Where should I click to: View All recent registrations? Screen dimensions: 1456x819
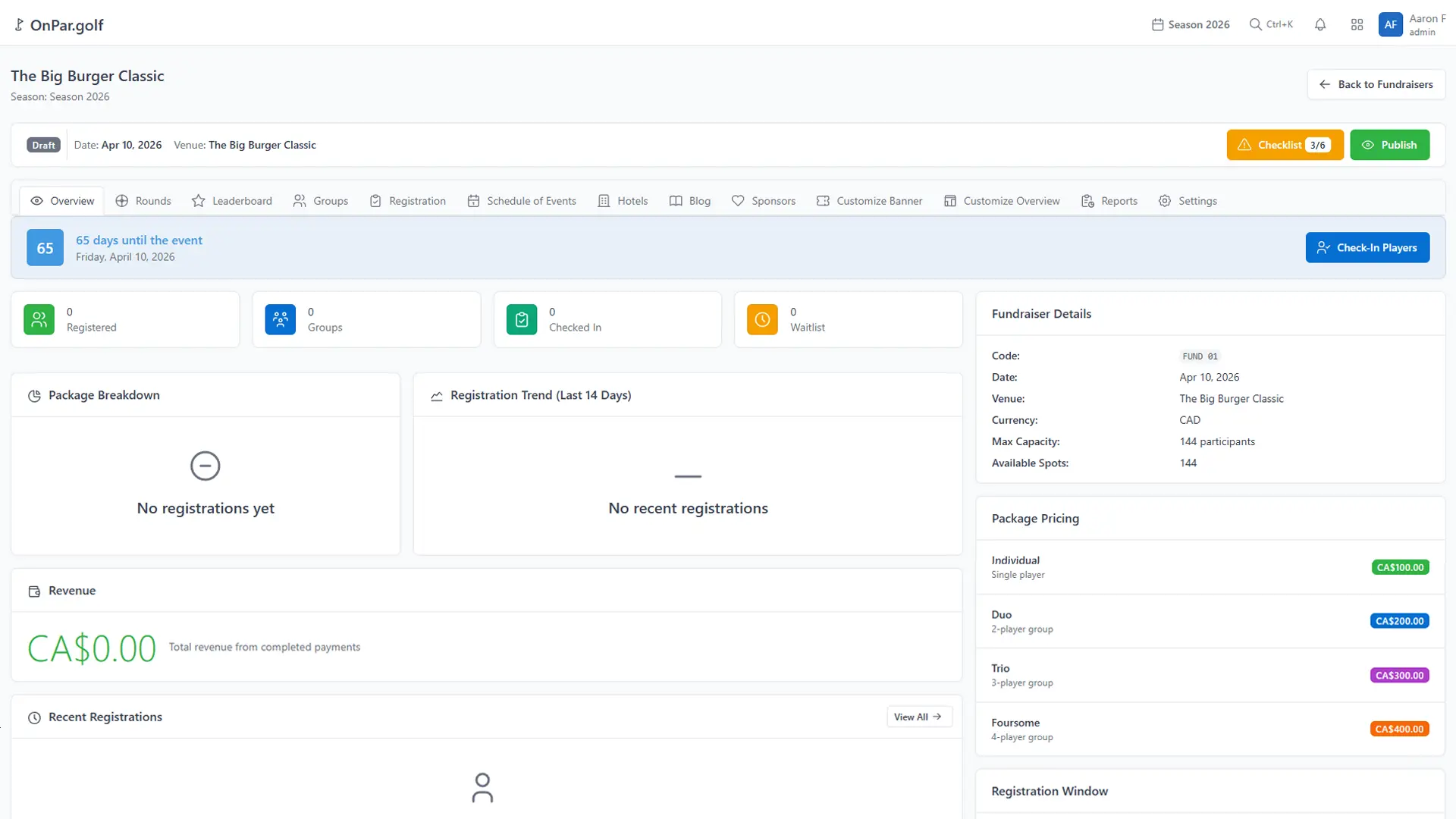click(x=918, y=716)
